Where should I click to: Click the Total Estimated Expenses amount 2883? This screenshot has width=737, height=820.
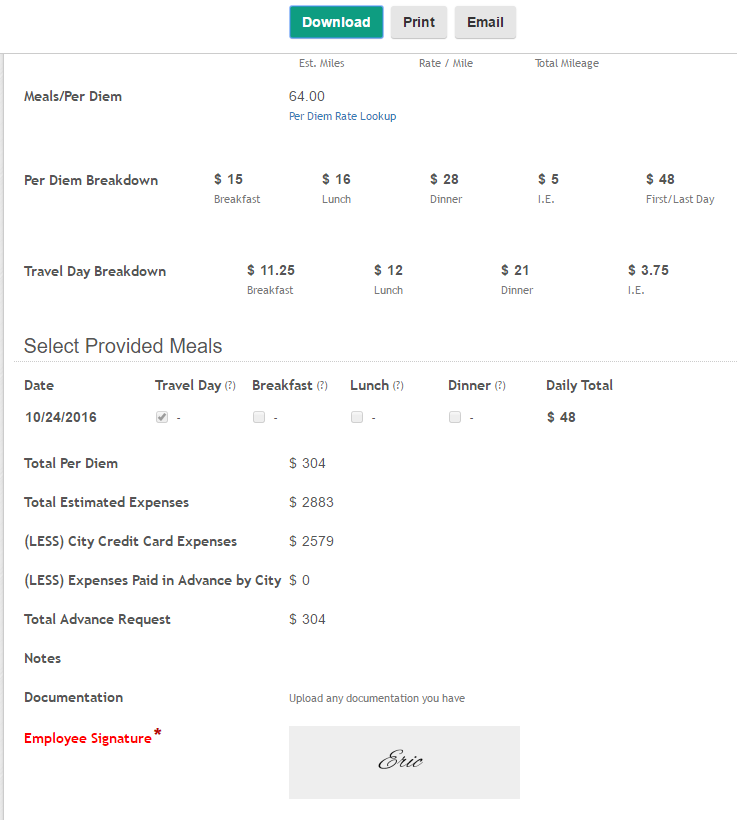pyautogui.click(x=317, y=503)
